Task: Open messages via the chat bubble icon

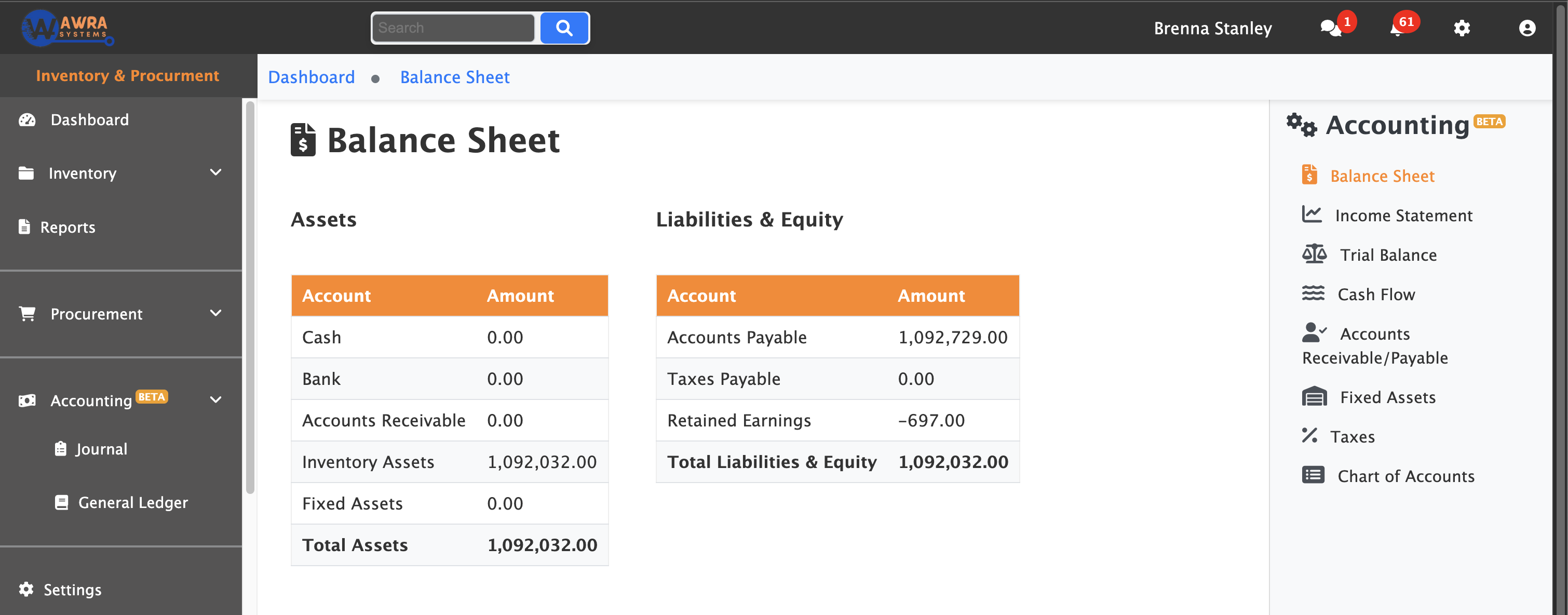Action: point(1331,28)
